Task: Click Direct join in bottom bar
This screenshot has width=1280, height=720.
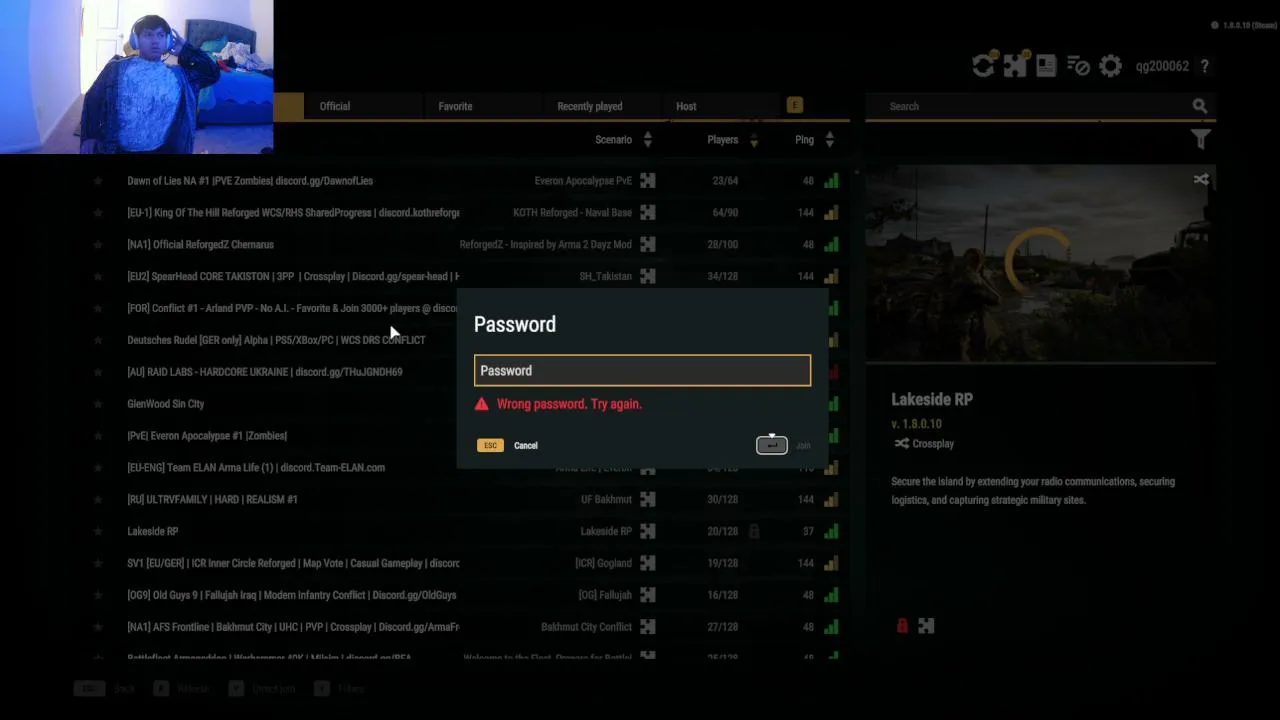Action: (x=275, y=689)
